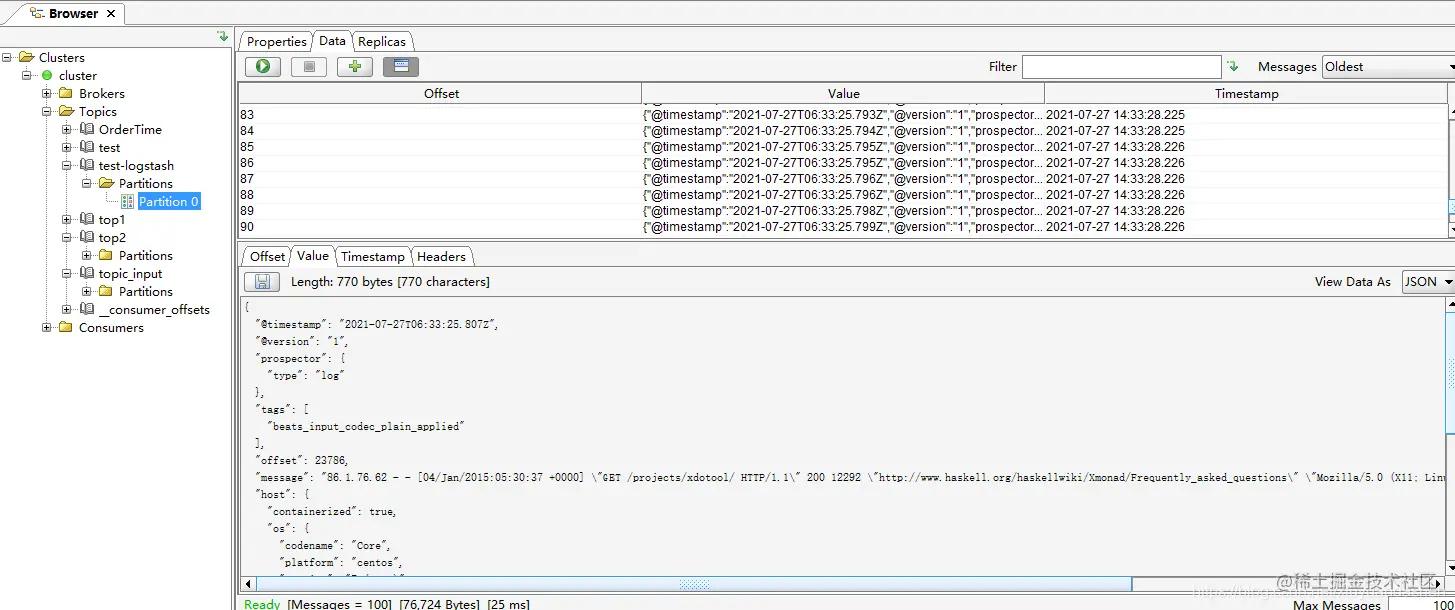Open the Messages Oldest dropdown
The height and width of the screenshot is (610, 1455).
[x=1388, y=67]
